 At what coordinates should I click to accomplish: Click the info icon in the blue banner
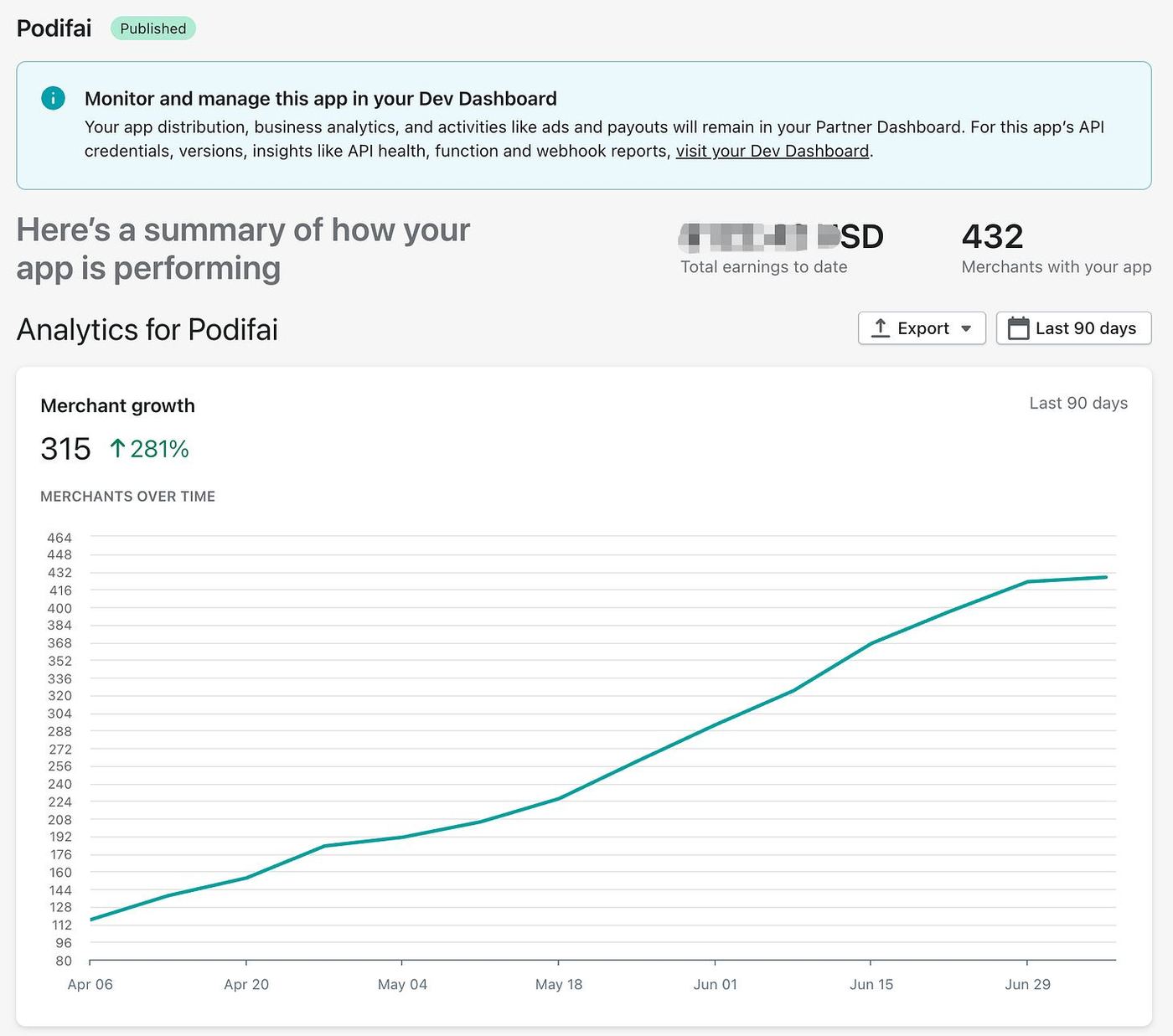coord(53,98)
